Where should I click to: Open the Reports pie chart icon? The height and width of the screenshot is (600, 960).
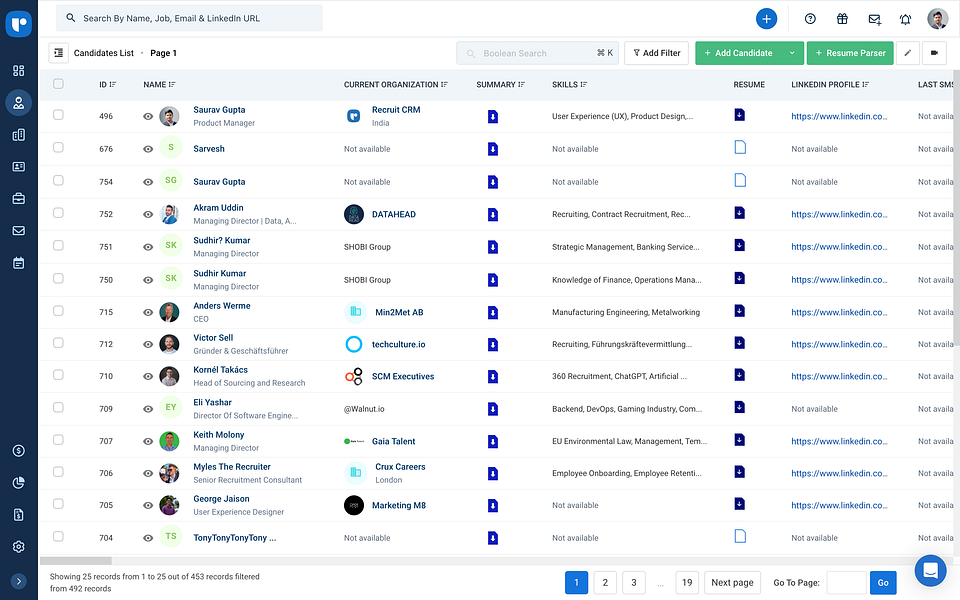(18, 483)
